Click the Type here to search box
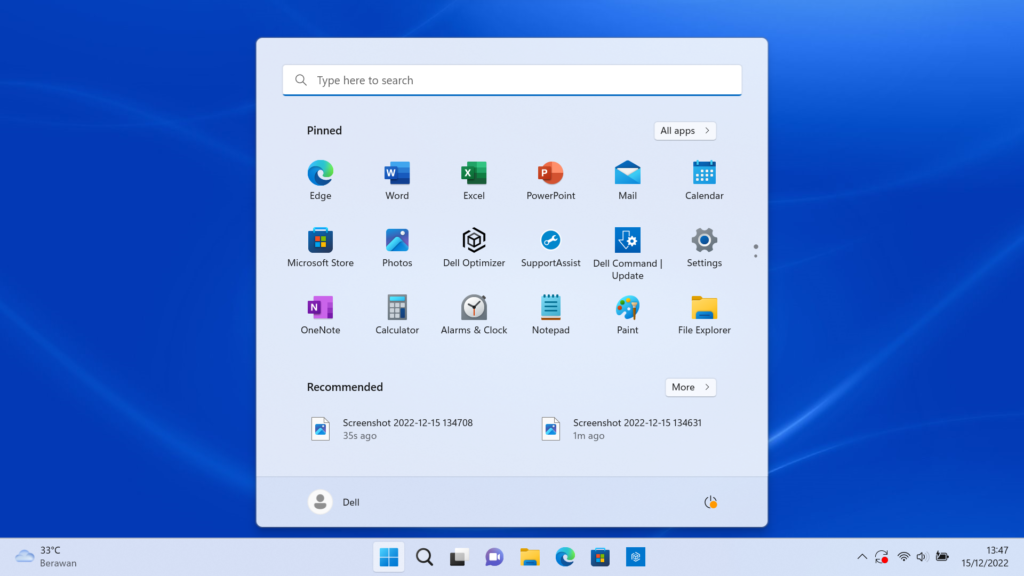1024x576 pixels. click(512, 80)
